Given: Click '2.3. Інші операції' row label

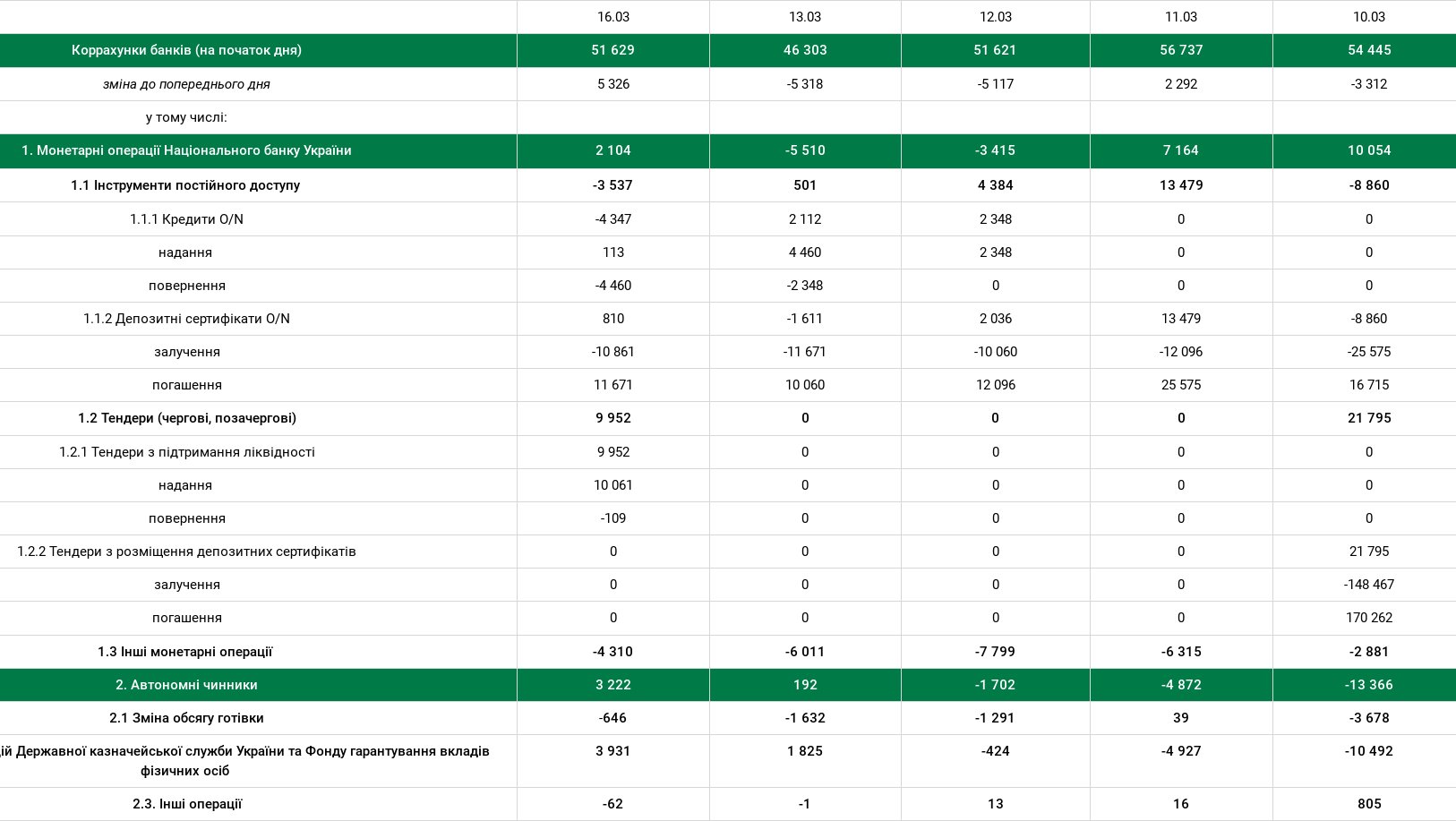Looking at the screenshot, I should coord(186,804).
